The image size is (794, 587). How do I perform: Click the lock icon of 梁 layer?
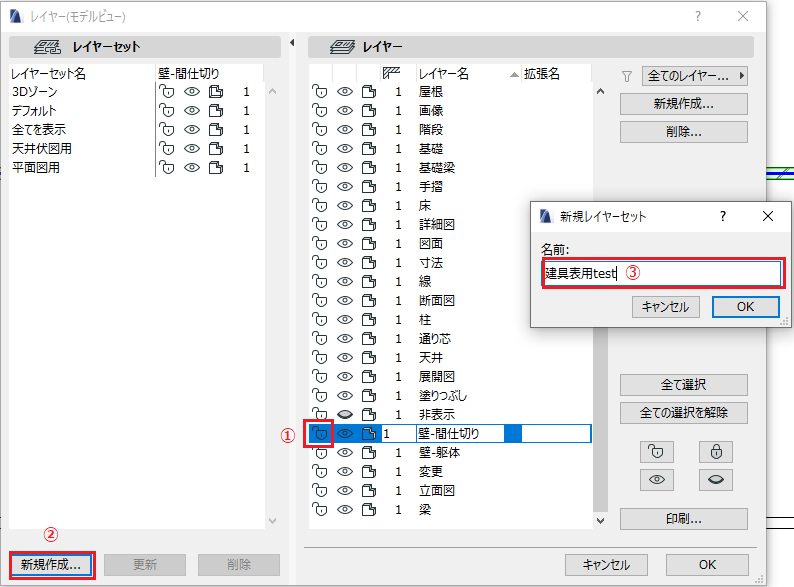[320, 510]
